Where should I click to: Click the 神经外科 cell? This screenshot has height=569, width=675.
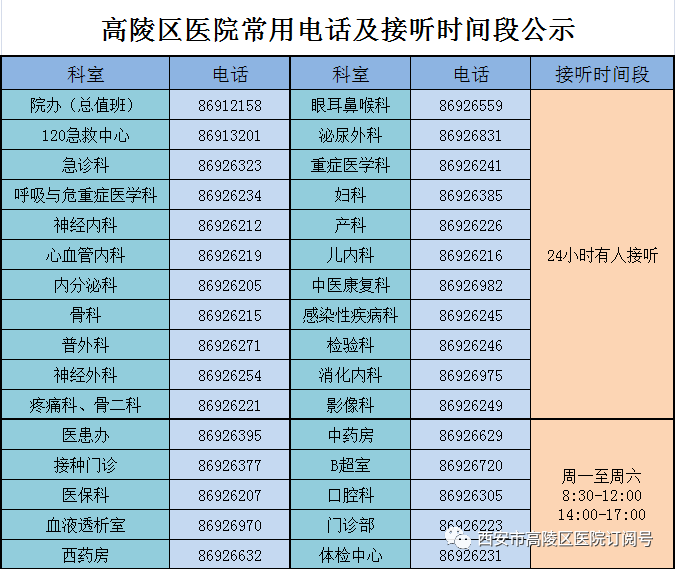pyautogui.click(x=85, y=375)
